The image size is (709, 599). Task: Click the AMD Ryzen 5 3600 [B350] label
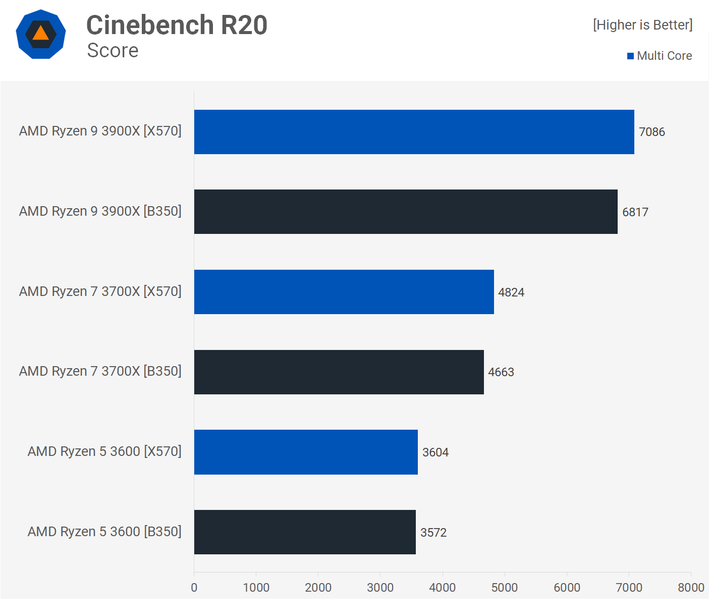click(x=104, y=532)
